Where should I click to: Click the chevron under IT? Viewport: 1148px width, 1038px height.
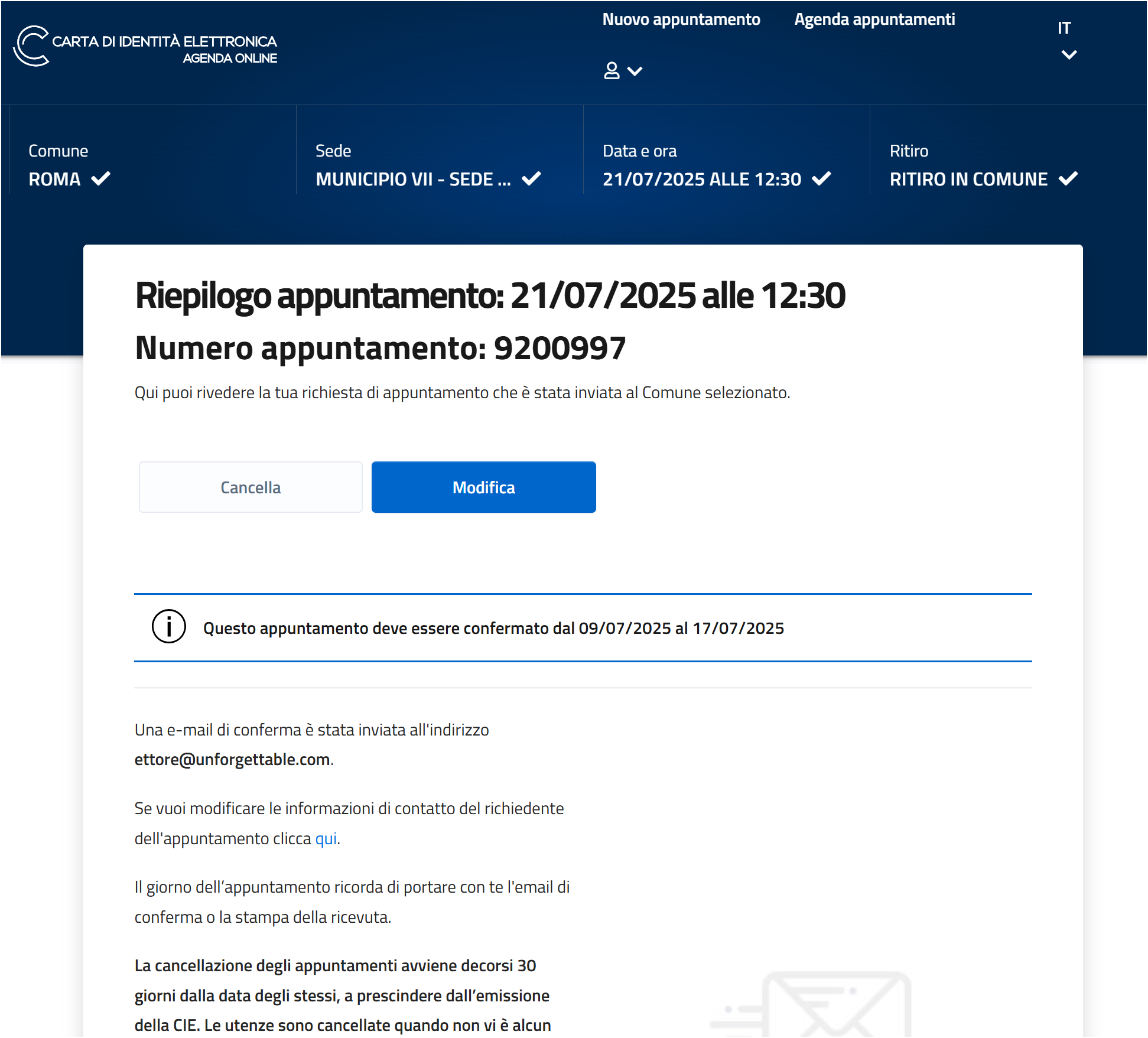tap(1069, 55)
